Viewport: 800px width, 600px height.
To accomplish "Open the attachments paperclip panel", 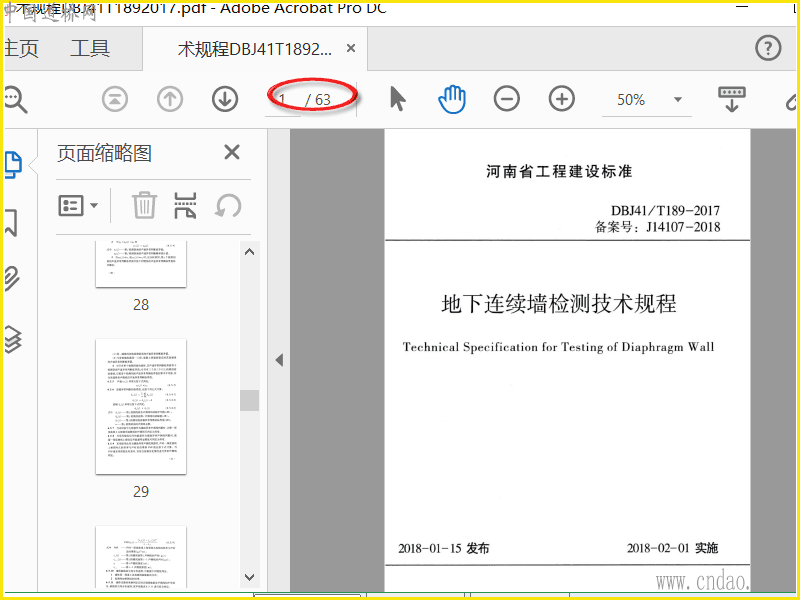I will pos(12,279).
